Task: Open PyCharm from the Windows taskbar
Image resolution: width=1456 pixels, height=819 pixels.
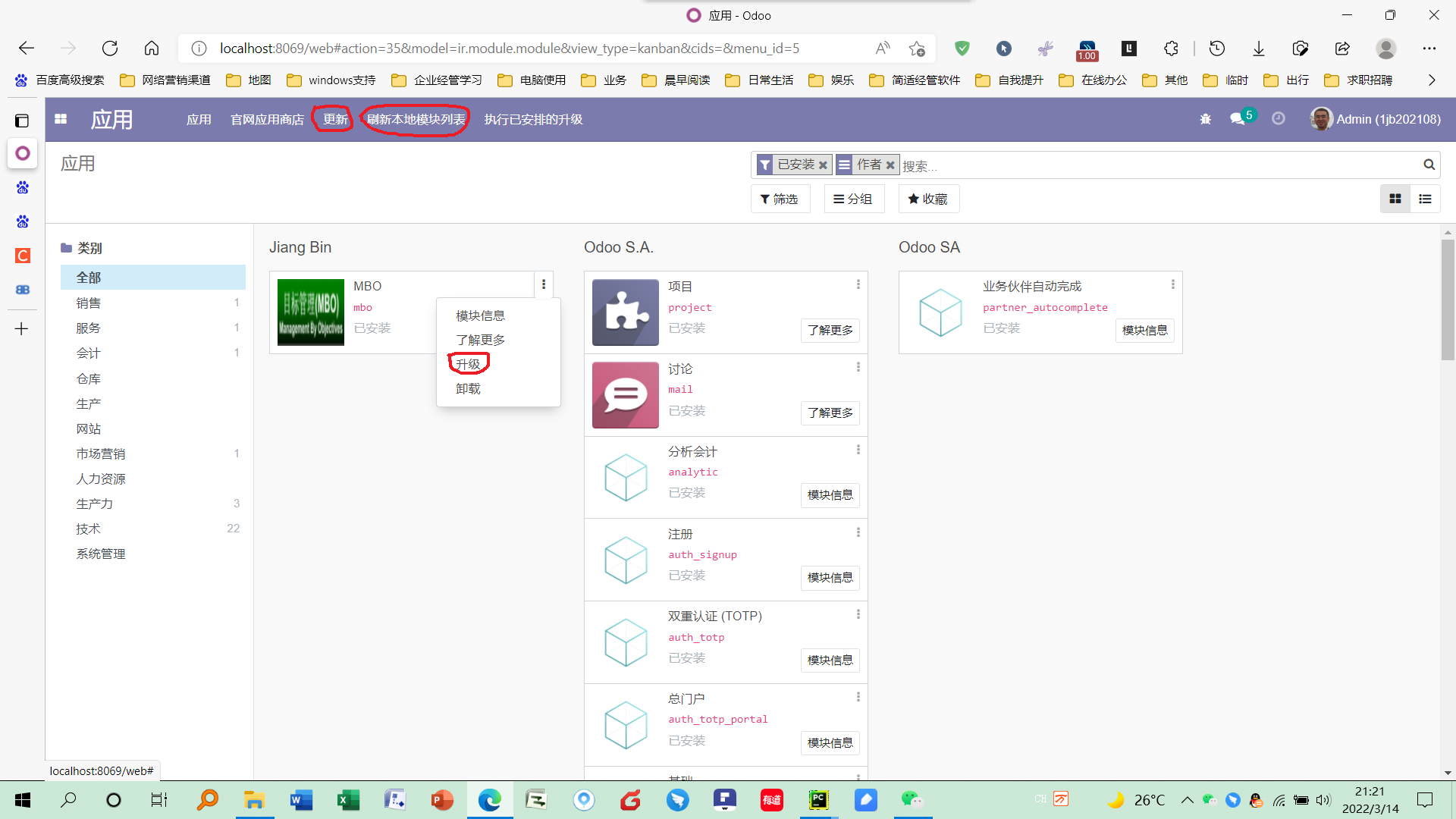Action: (x=819, y=800)
